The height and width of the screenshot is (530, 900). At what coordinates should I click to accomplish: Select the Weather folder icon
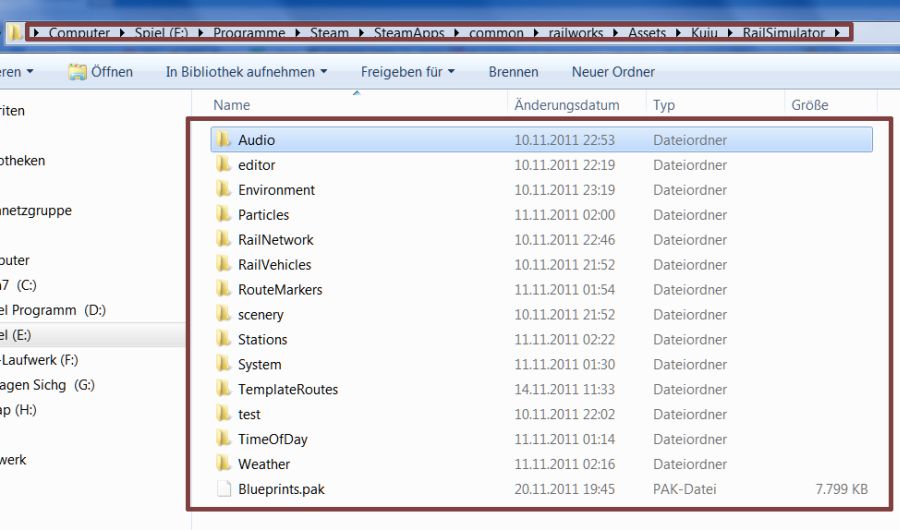[223, 464]
